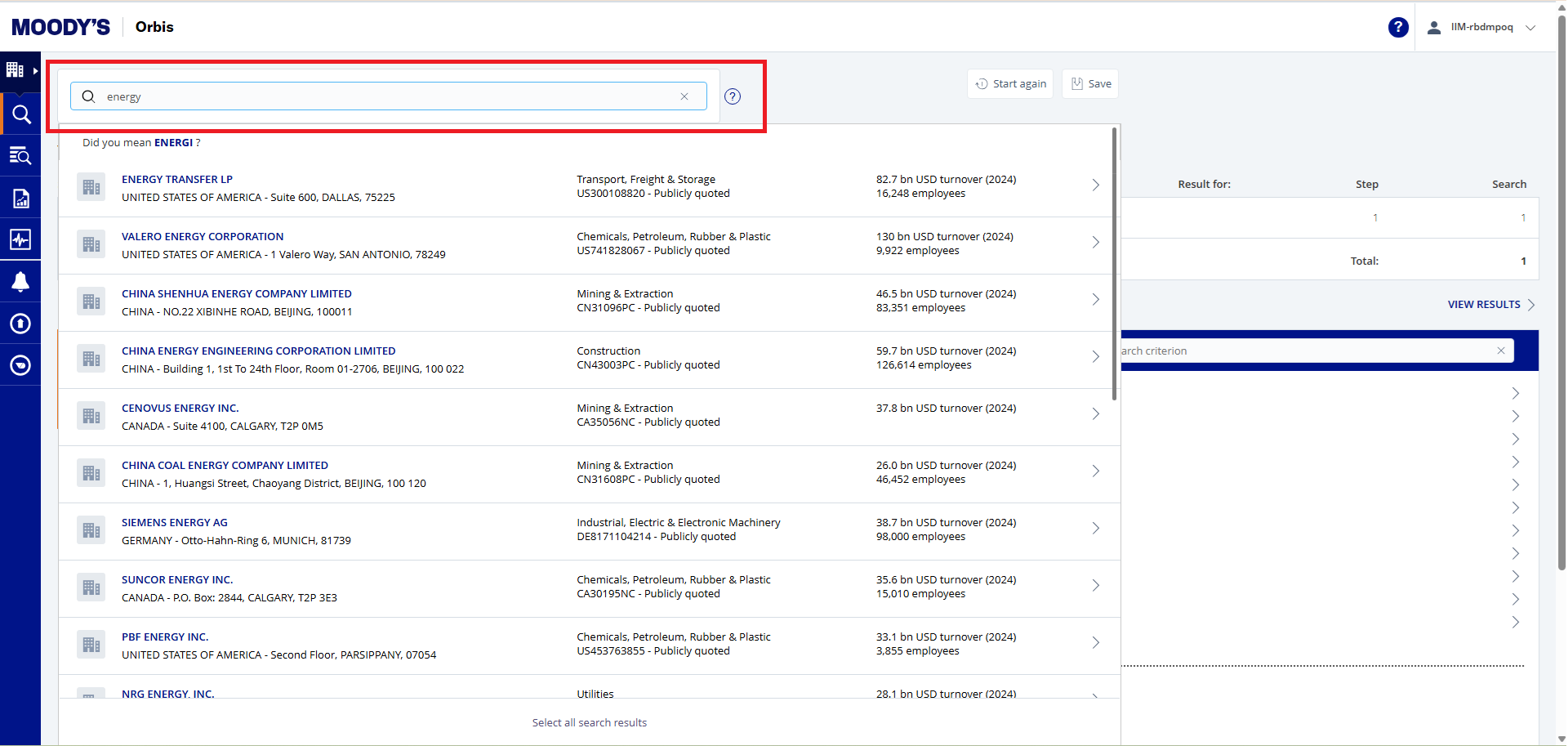Click VIEW RESULTS link
This screenshot has width=1568, height=746.
(1484, 304)
